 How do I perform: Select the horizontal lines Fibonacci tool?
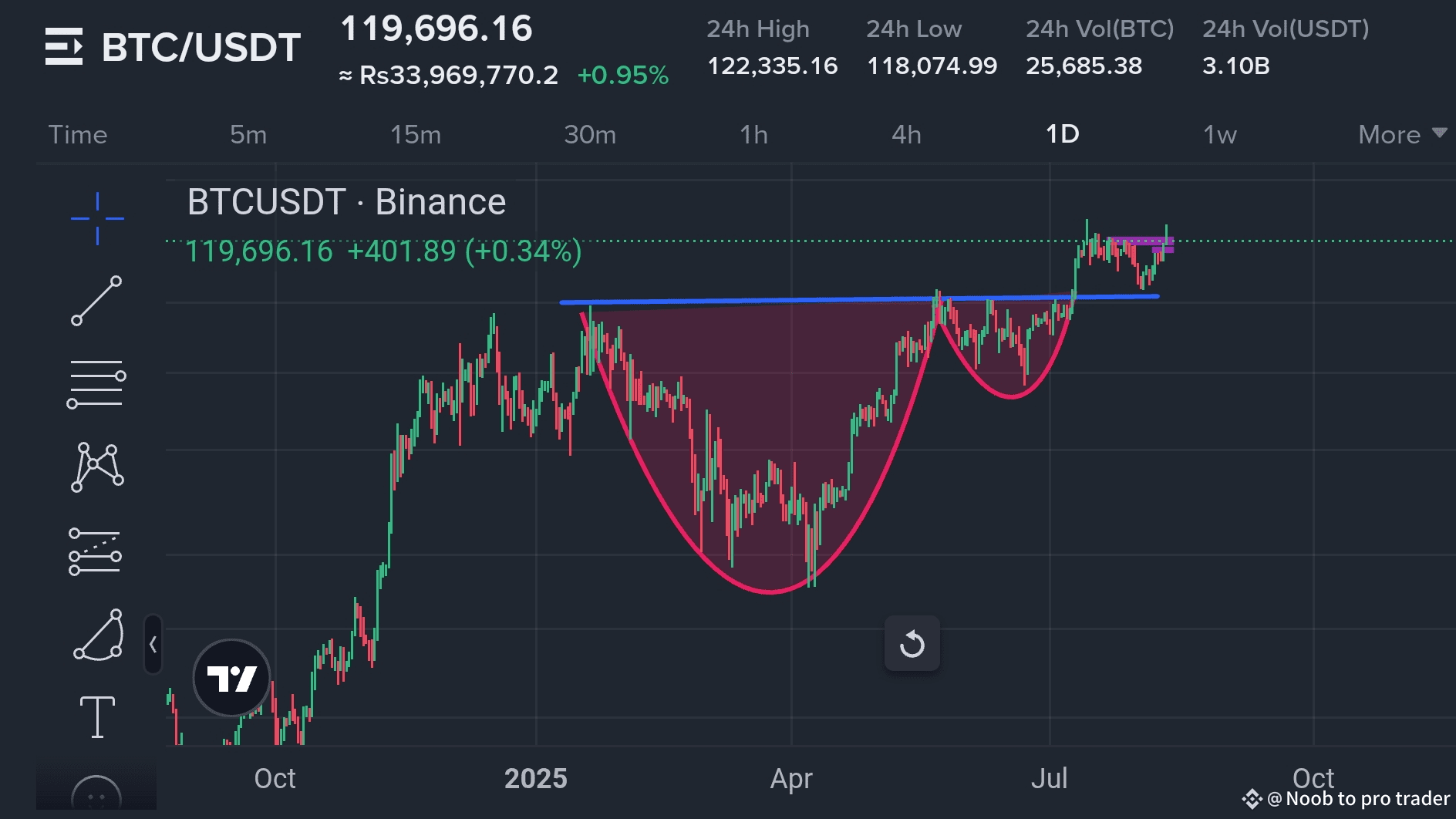point(97,384)
